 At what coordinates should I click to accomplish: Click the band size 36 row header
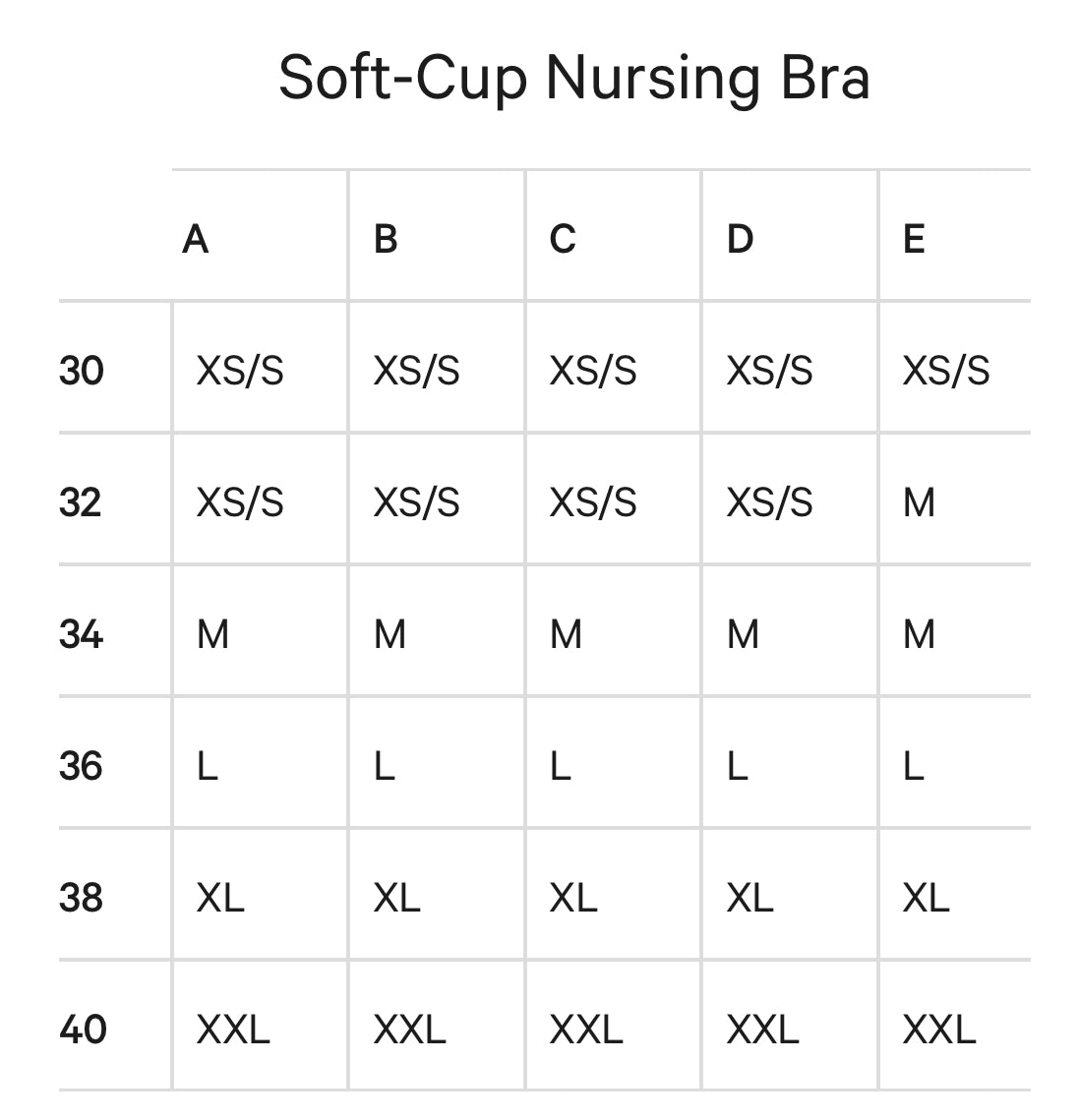[82, 766]
